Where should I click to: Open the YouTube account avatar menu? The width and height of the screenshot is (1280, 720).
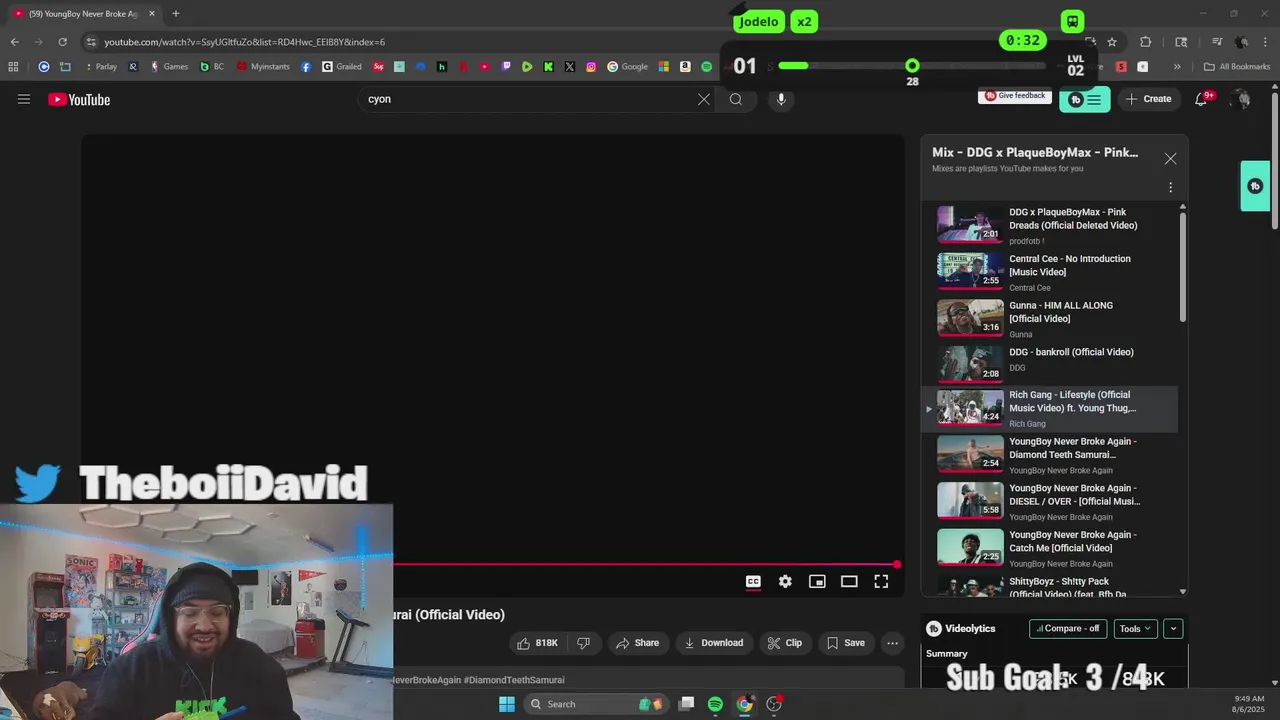point(1241,99)
